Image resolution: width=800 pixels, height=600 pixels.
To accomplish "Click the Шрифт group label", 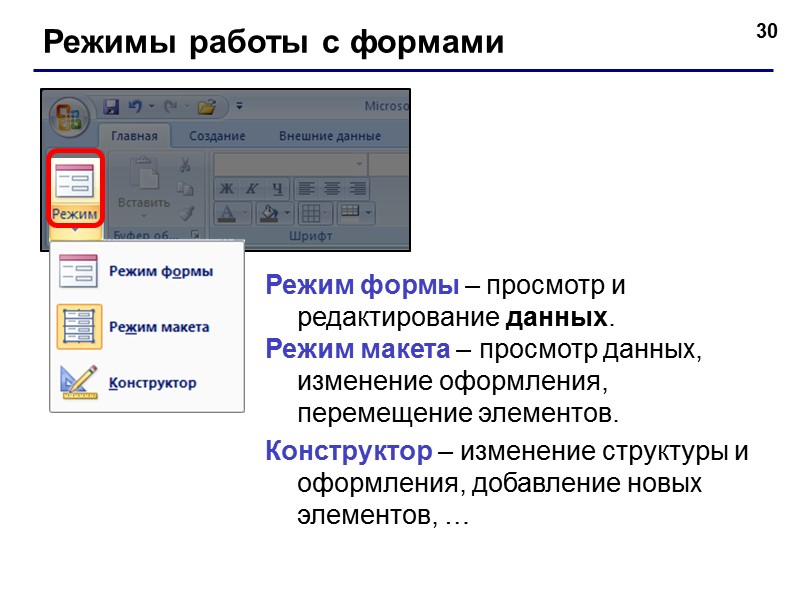I will (310, 236).
